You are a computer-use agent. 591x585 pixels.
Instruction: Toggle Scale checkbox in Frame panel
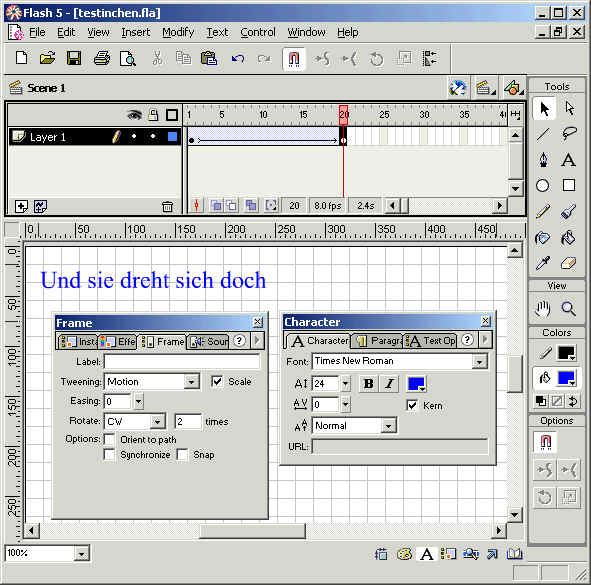[217, 381]
